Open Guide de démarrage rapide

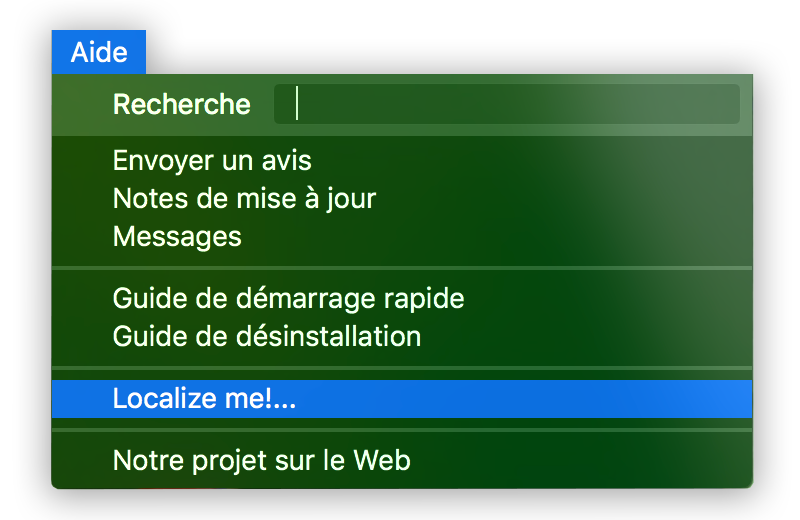point(288,298)
